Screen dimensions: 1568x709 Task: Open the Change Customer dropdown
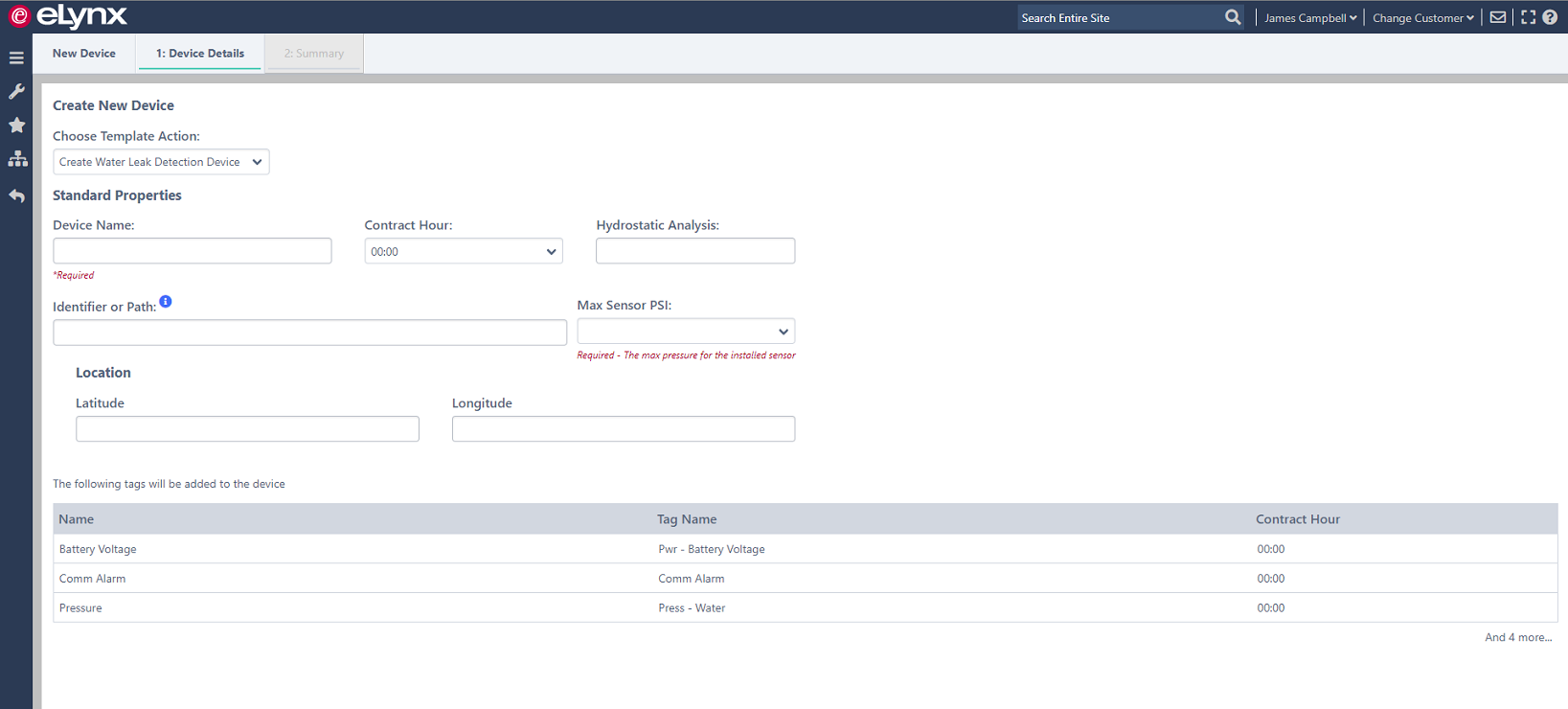click(x=1423, y=18)
